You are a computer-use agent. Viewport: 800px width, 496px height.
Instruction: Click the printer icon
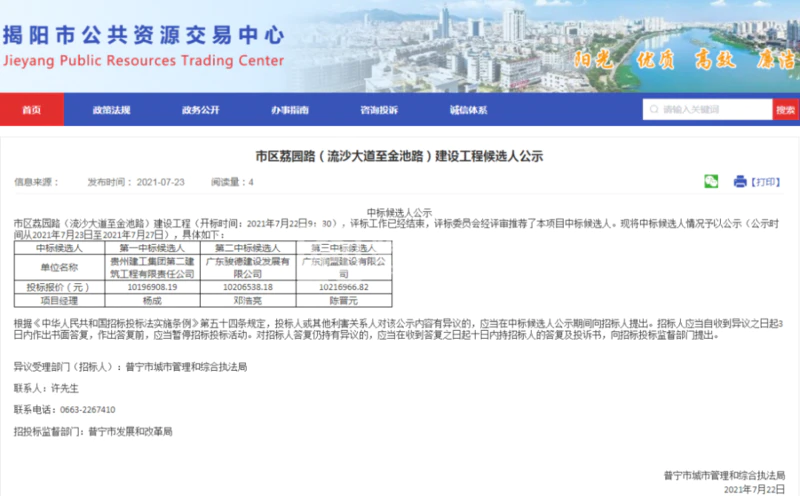tap(740, 181)
